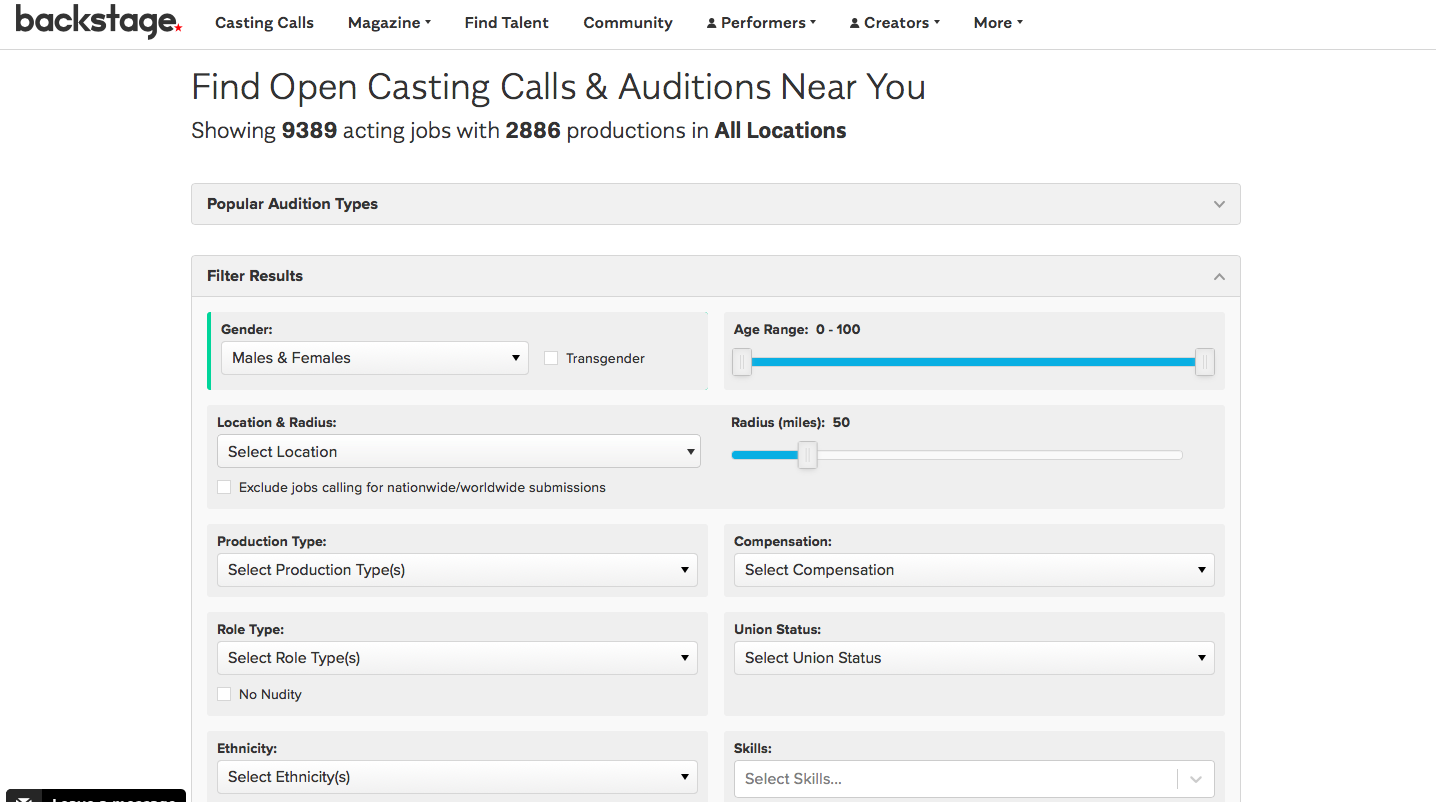Image resolution: width=1436 pixels, height=802 pixels.
Task: Open the Select Role Type(s) dropdown
Action: tap(457, 658)
